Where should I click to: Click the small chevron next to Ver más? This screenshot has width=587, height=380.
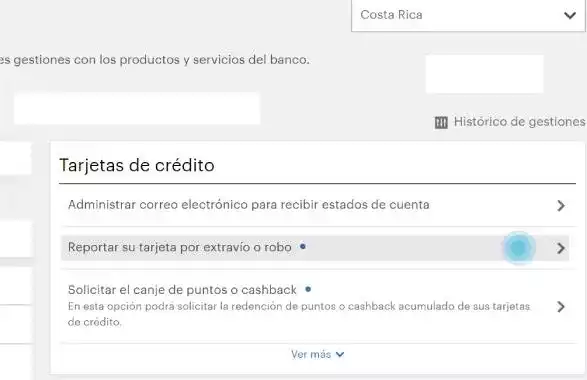coord(340,355)
